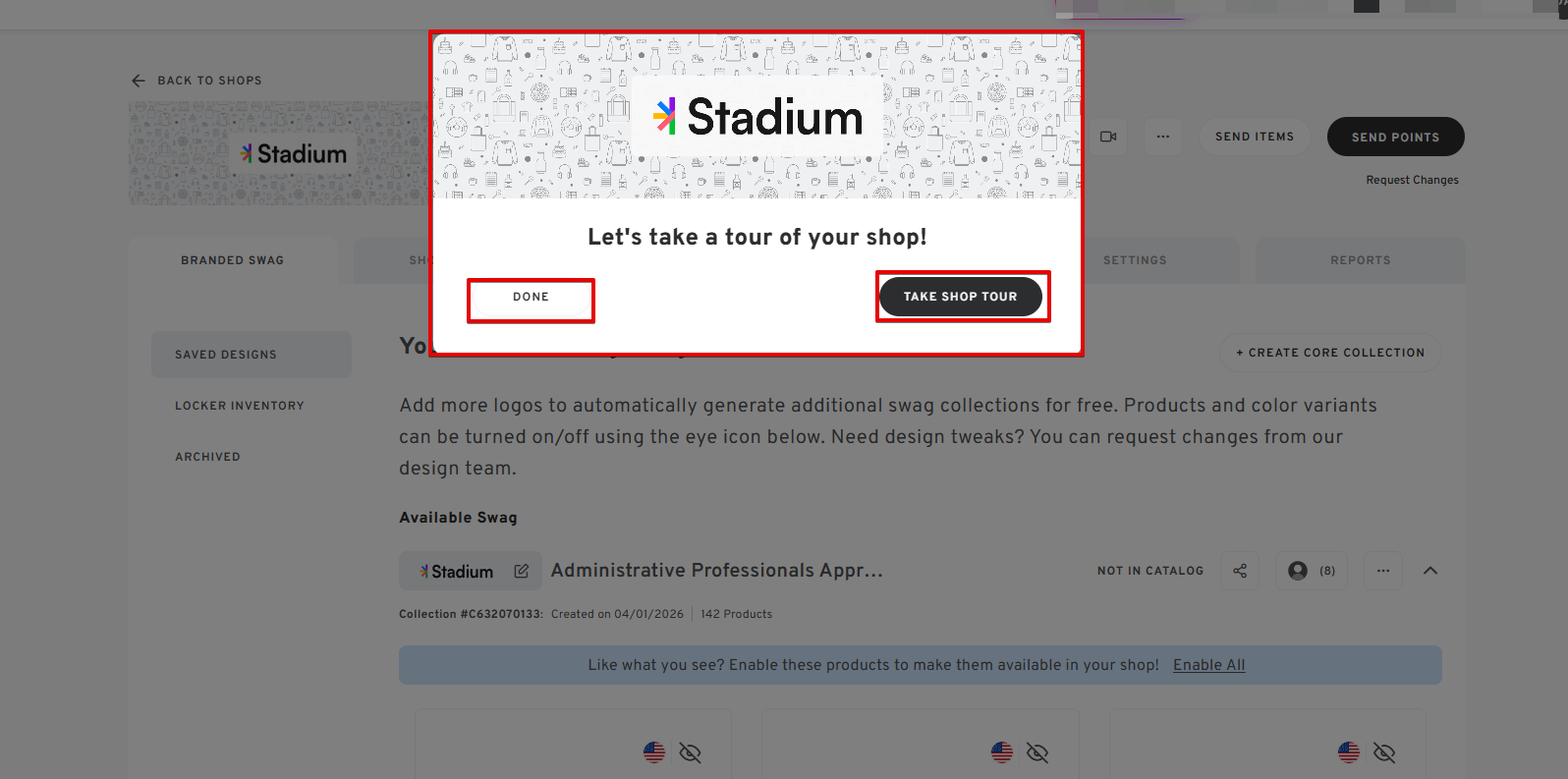The height and width of the screenshot is (779, 1568).
Task: Click the third product's US flag icon
Action: click(1349, 752)
